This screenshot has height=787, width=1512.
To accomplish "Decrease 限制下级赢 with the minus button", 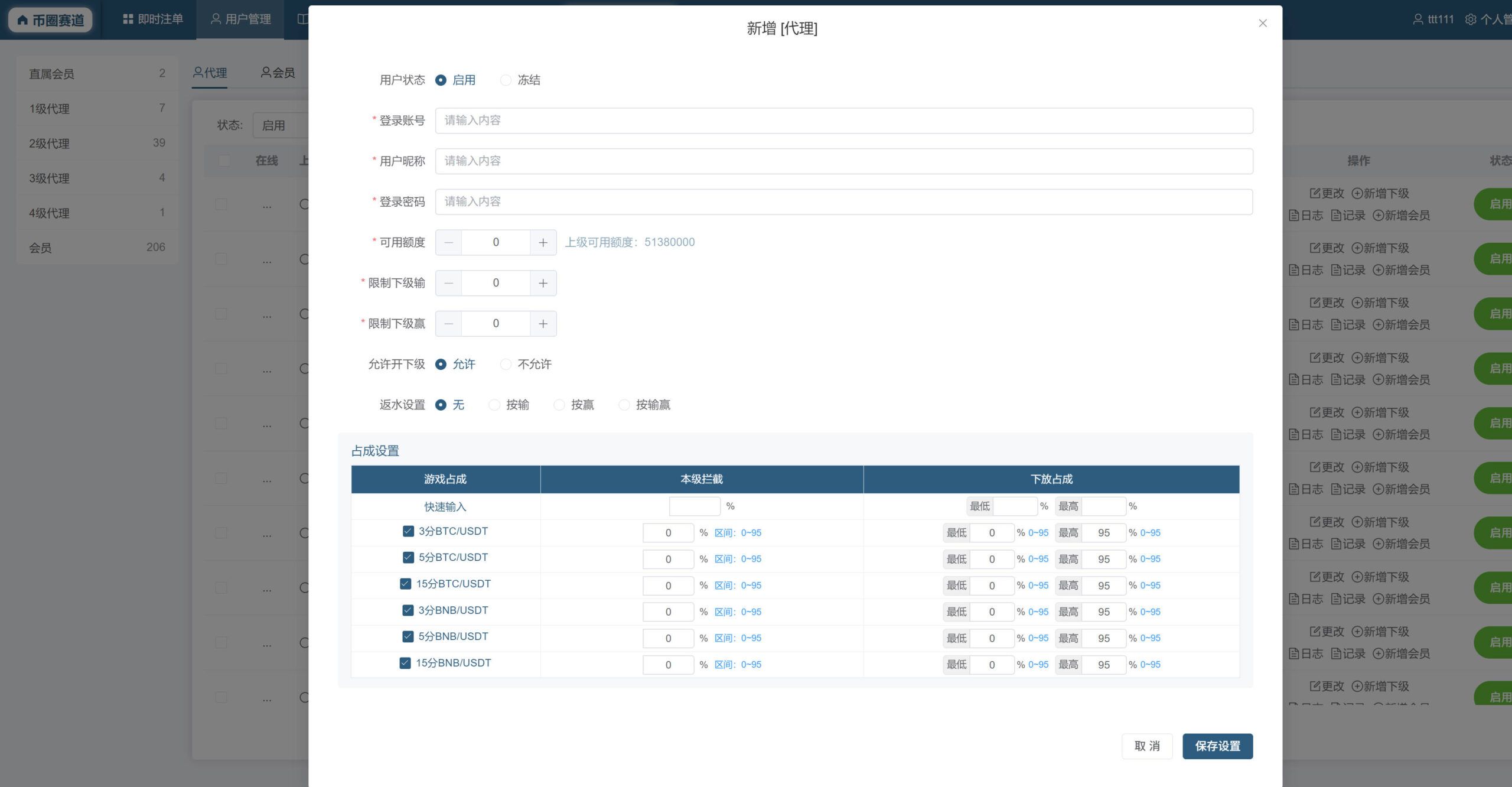I will (x=449, y=324).
